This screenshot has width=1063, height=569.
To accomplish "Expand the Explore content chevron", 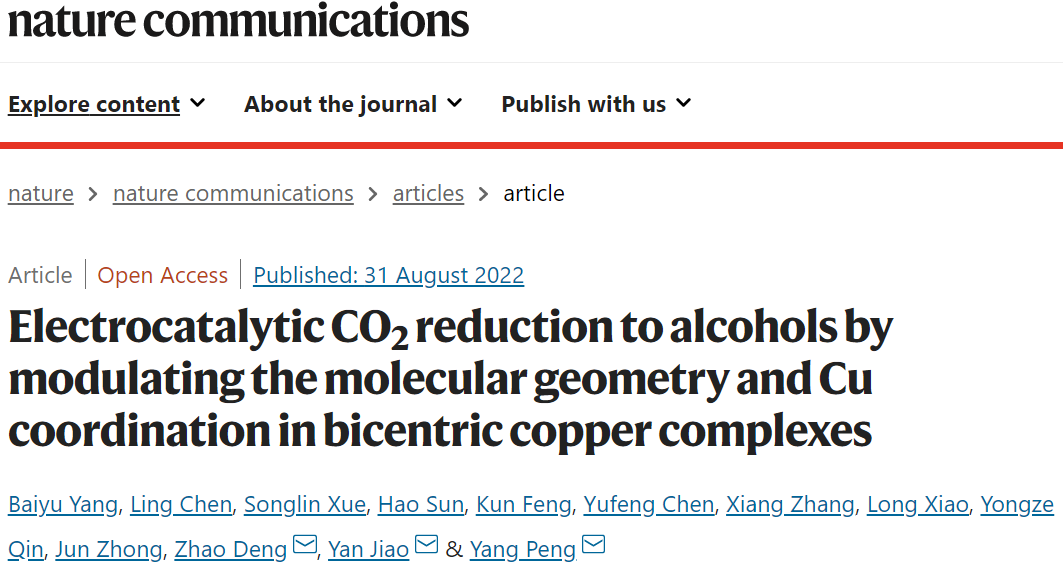I will (x=197, y=103).
